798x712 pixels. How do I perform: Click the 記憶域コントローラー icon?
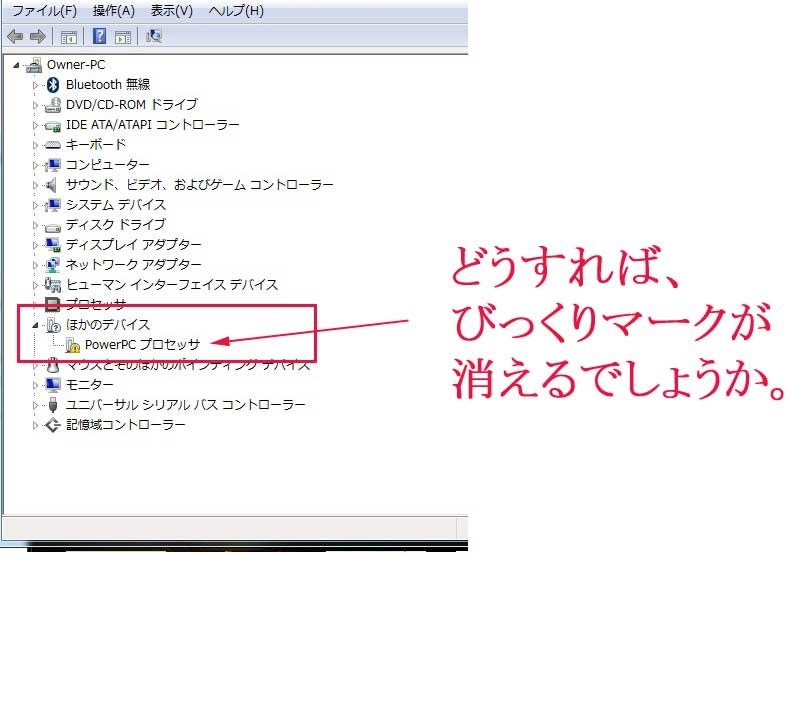[52, 425]
